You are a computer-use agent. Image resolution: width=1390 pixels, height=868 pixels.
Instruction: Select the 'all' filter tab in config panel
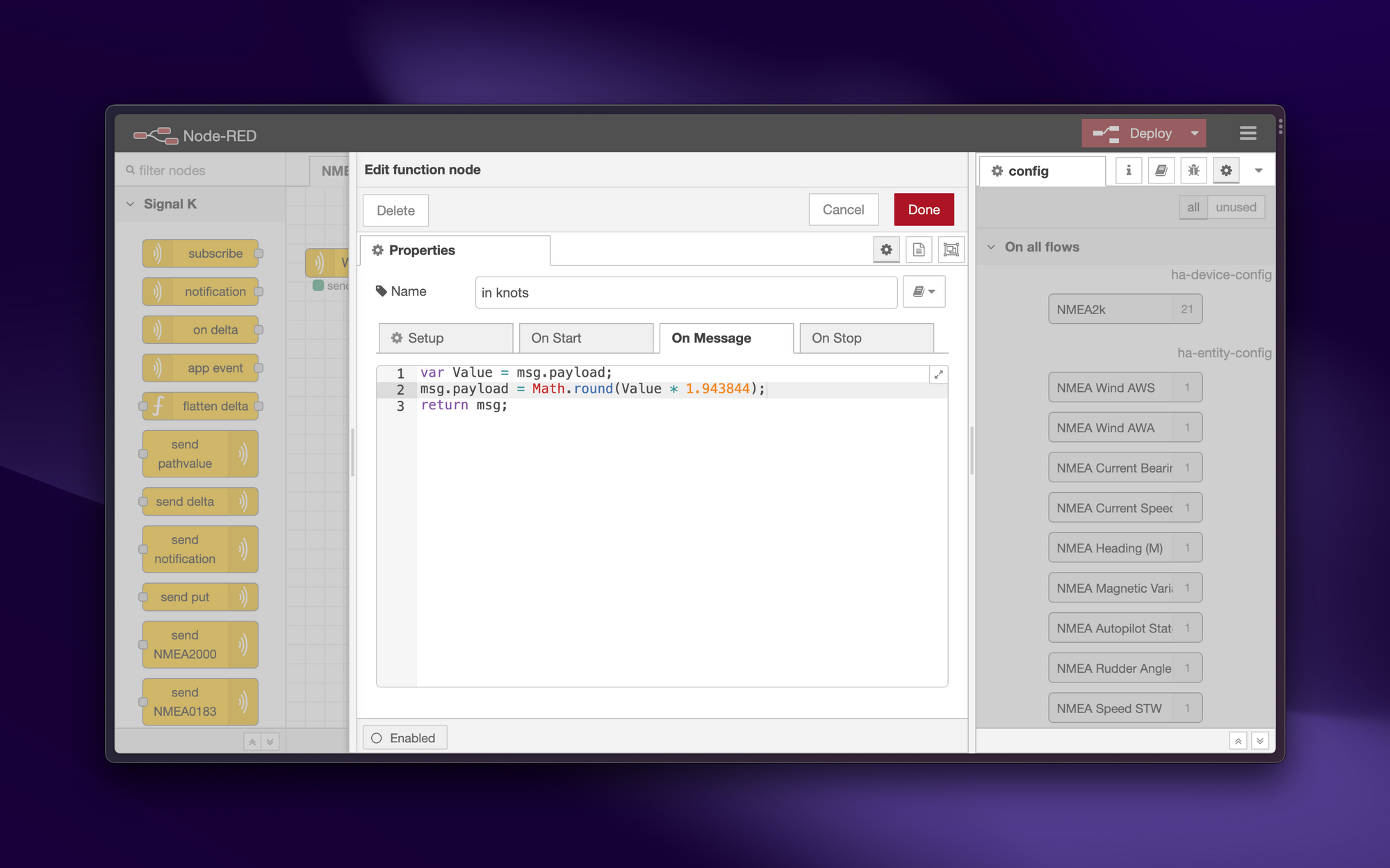pos(1193,207)
